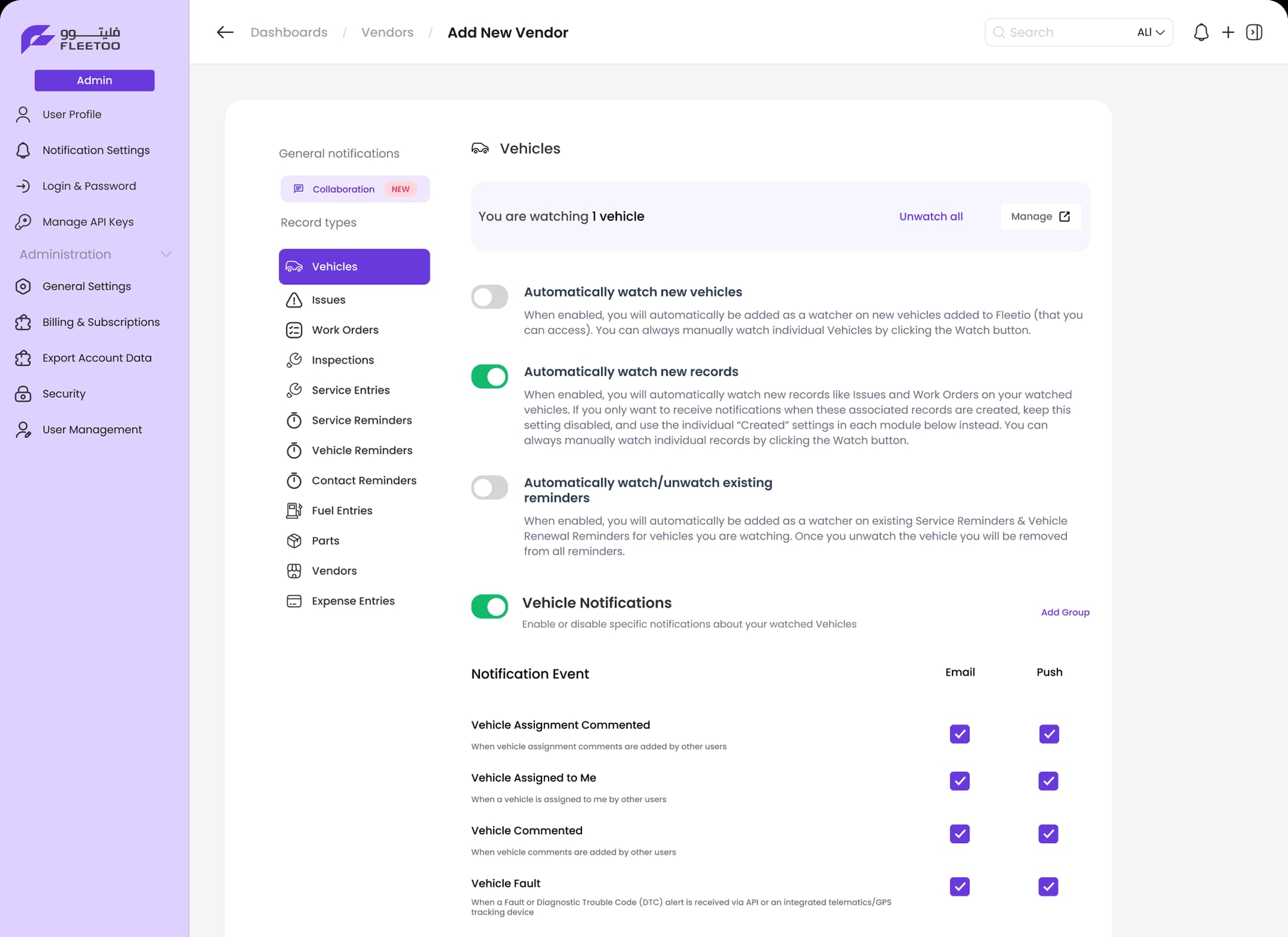Open the Parts record type
The width and height of the screenshot is (1288, 937).
pyautogui.click(x=325, y=540)
